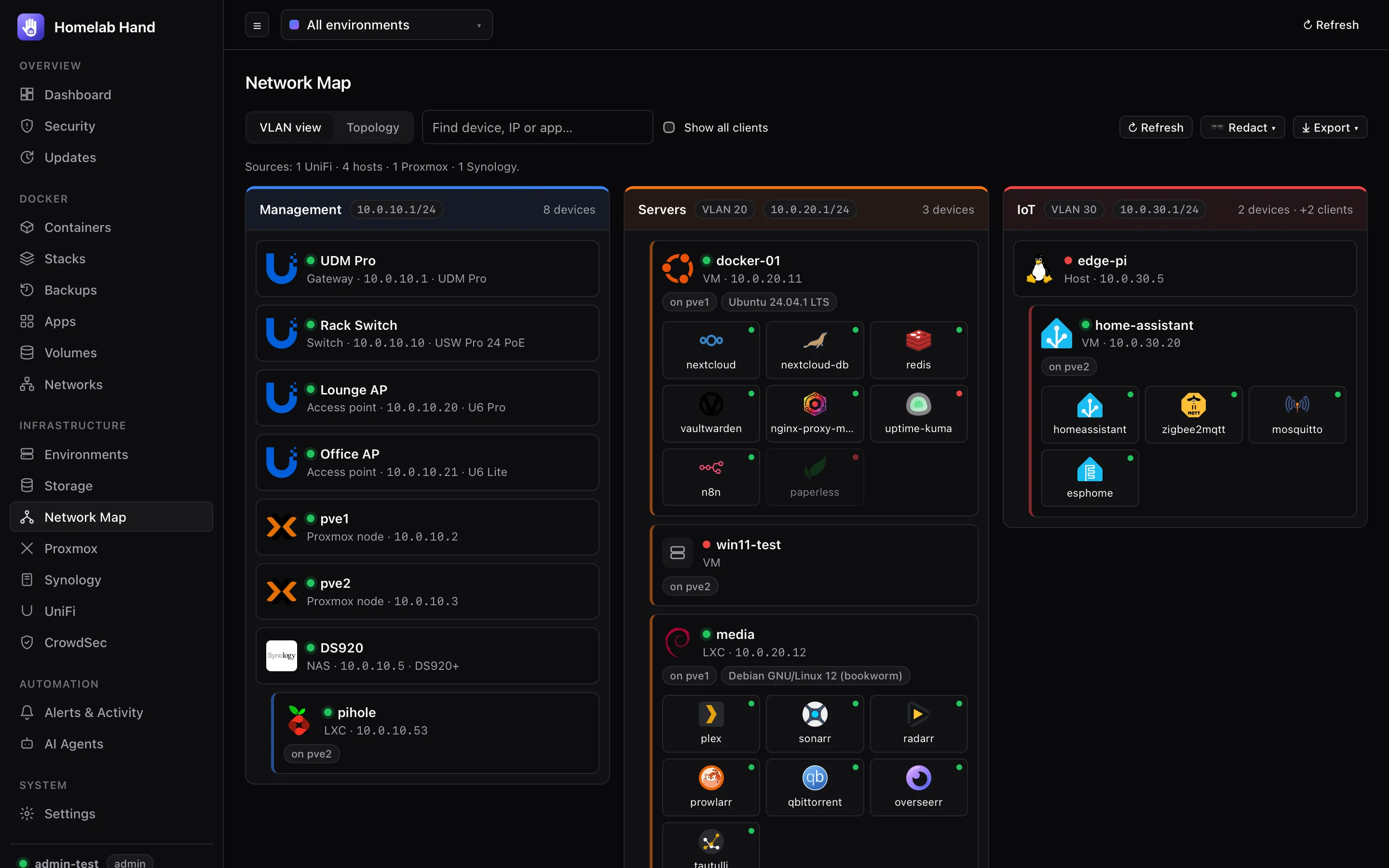Click the pve1 Proxmox node row
Screen dimensions: 1389x868
427,527
